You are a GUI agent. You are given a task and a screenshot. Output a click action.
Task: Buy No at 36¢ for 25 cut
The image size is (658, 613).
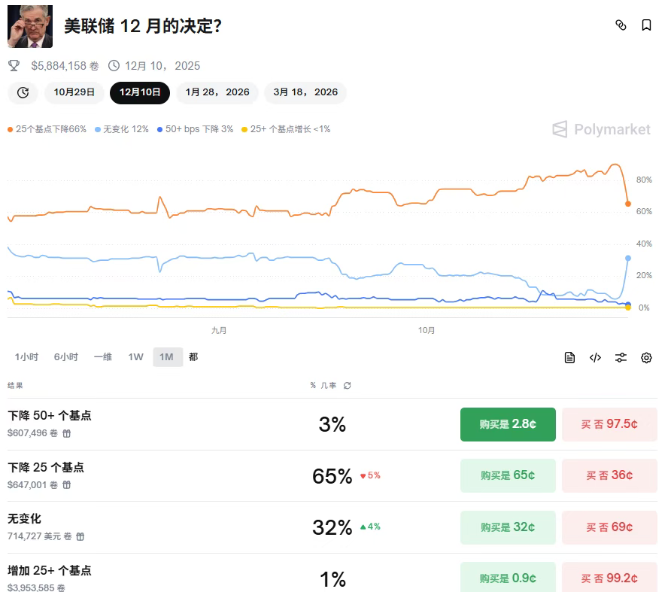pyautogui.click(x=608, y=475)
